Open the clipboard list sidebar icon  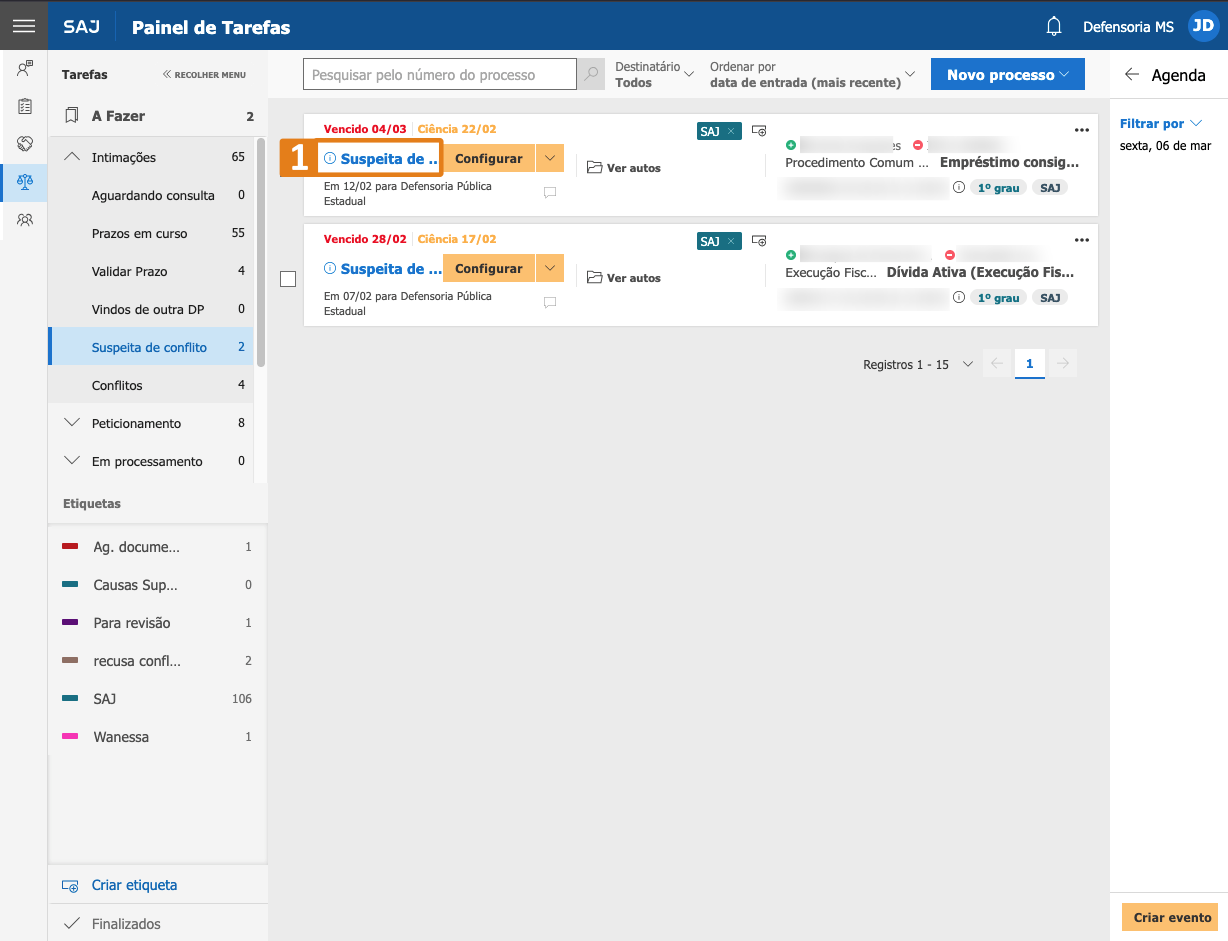[x=25, y=106]
